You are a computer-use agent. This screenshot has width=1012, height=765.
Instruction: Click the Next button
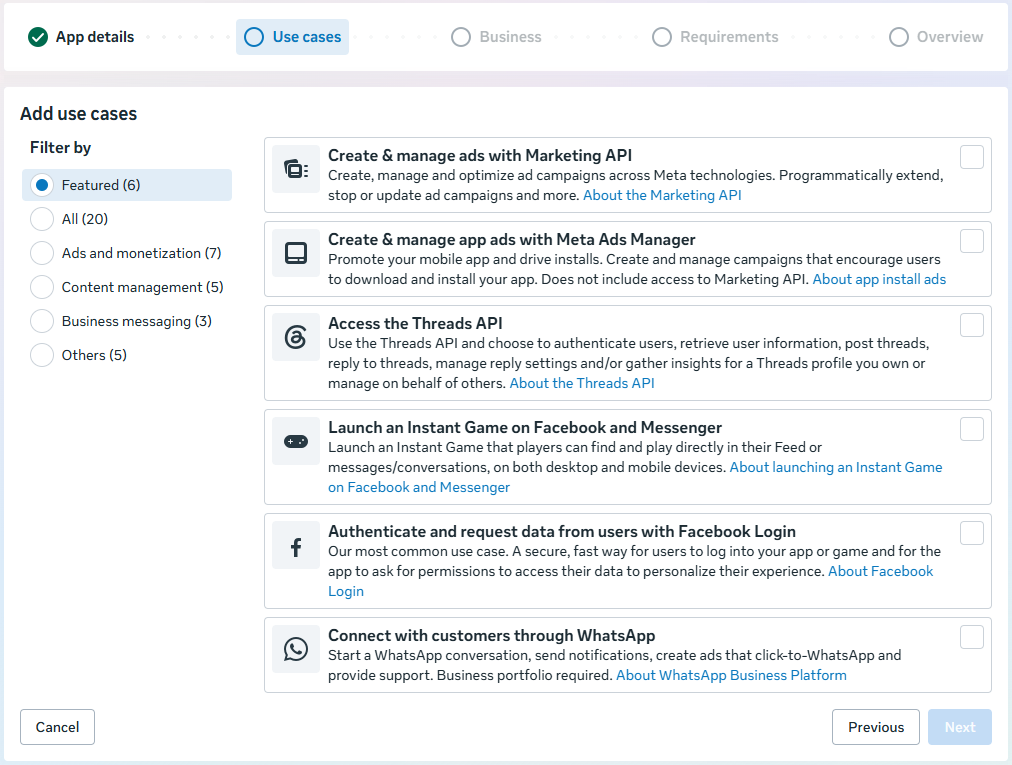pos(960,727)
